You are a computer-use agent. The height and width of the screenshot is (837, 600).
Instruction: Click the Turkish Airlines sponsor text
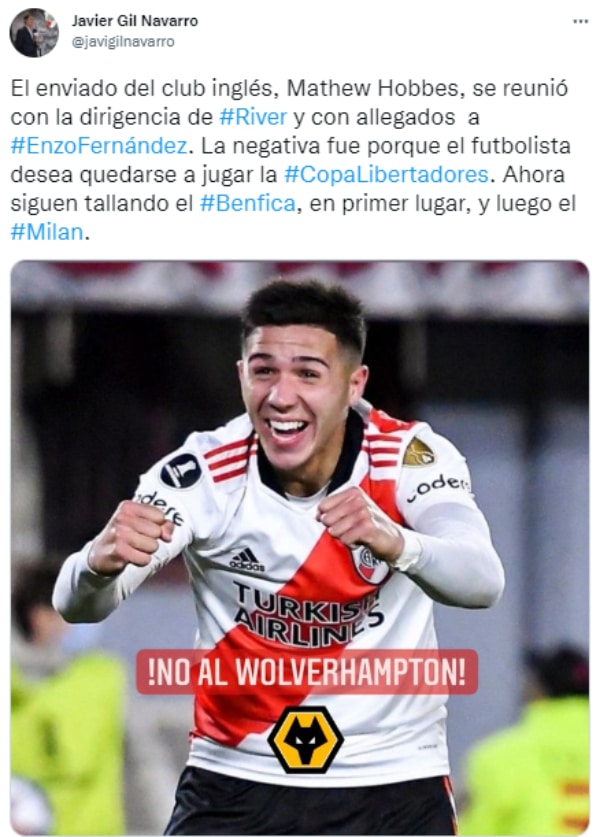pos(308,613)
